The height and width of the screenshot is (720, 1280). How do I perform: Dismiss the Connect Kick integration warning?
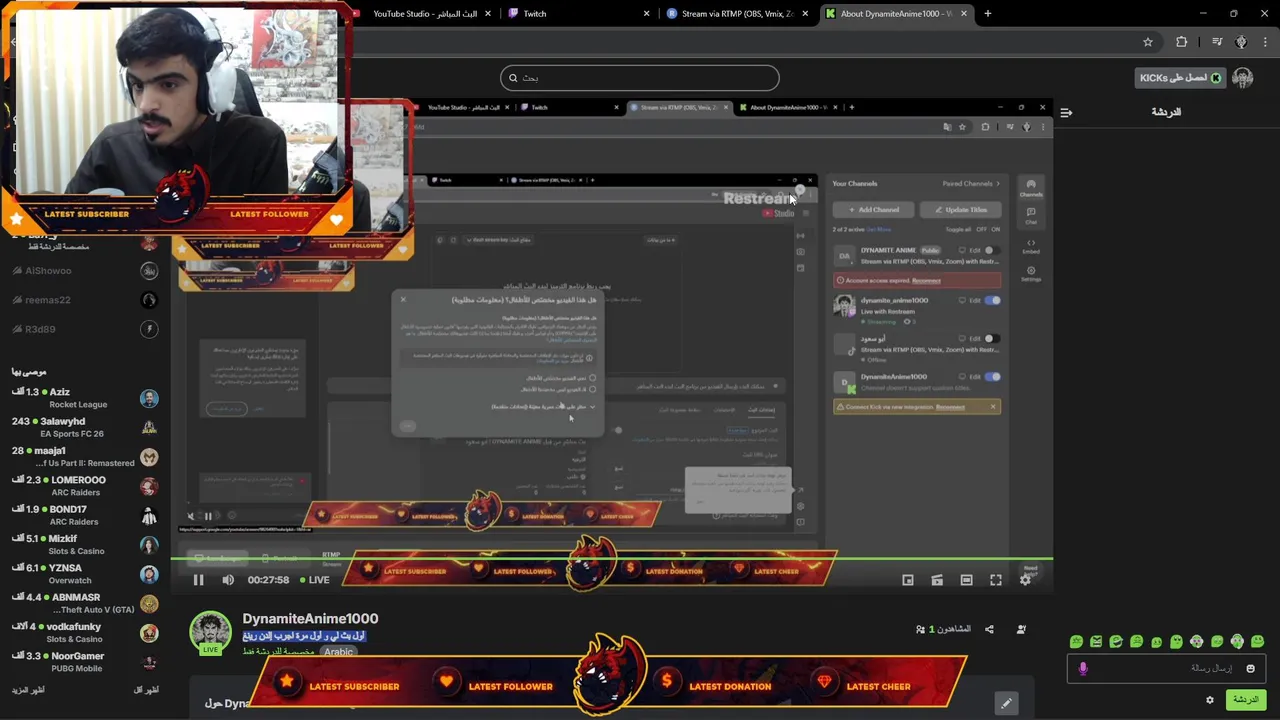993,407
